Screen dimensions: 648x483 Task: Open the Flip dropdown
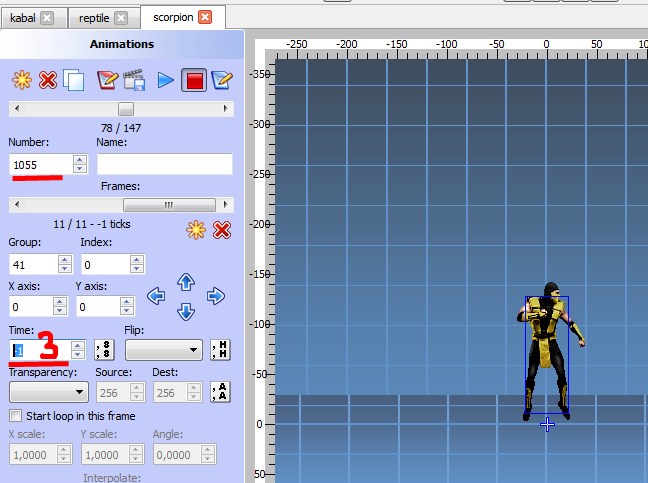pos(164,350)
